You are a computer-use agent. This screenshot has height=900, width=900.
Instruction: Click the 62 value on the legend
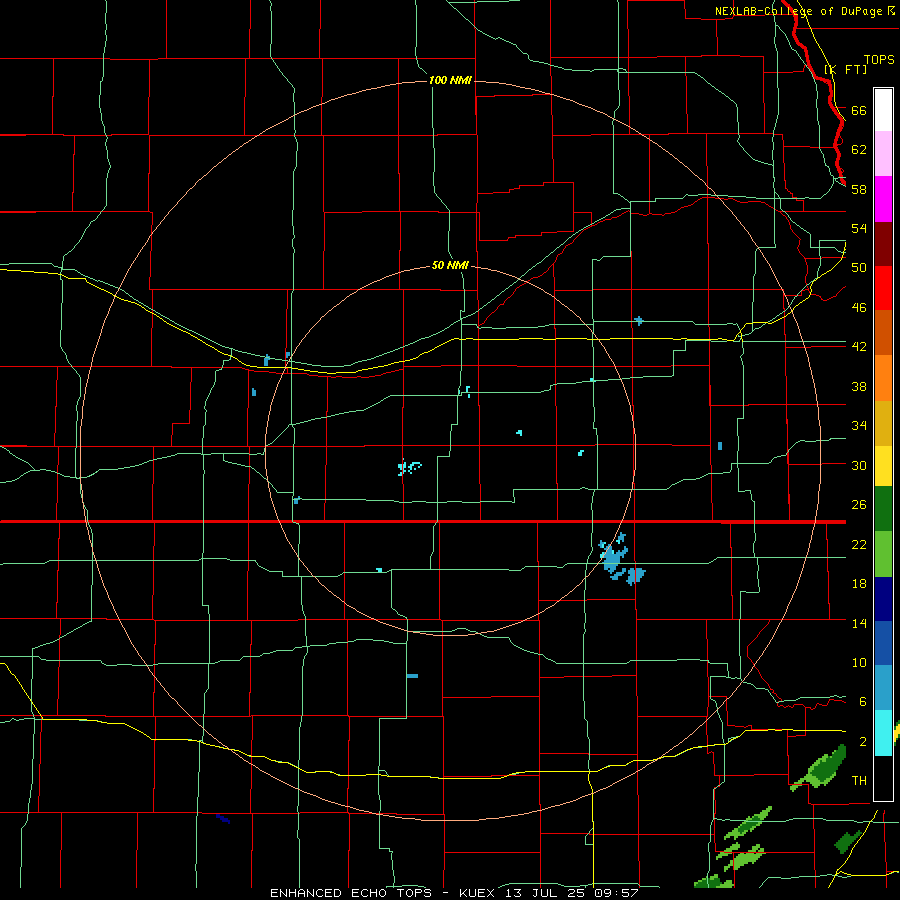(x=859, y=149)
